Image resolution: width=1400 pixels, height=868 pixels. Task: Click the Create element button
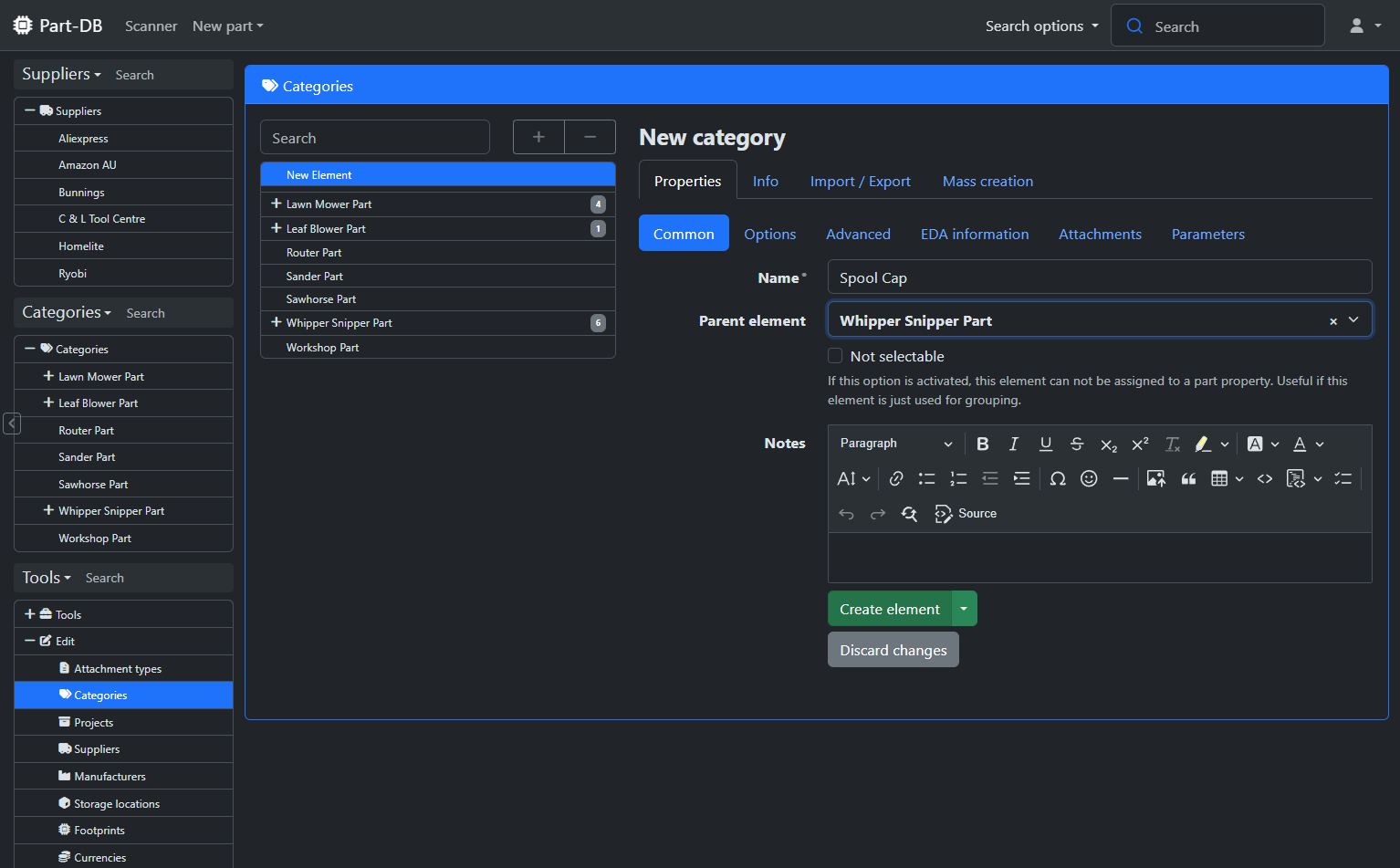tap(890, 609)
